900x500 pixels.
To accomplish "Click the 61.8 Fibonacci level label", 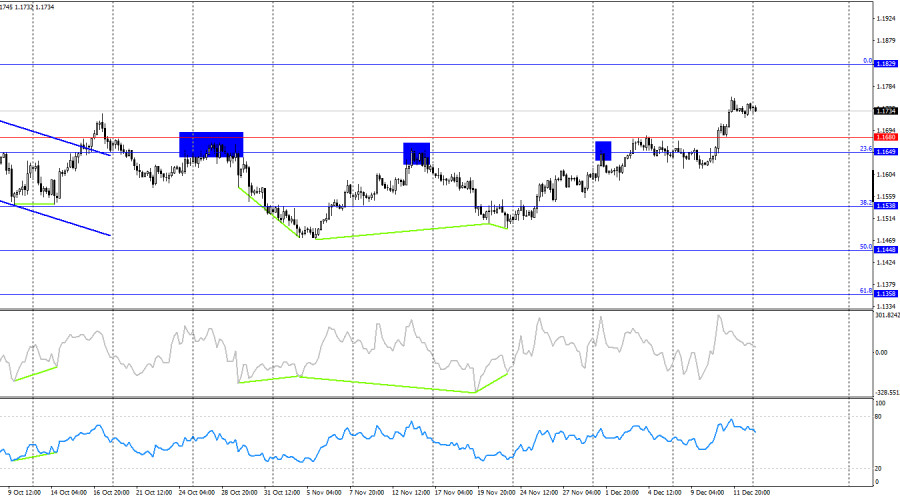I will point(866,291).
